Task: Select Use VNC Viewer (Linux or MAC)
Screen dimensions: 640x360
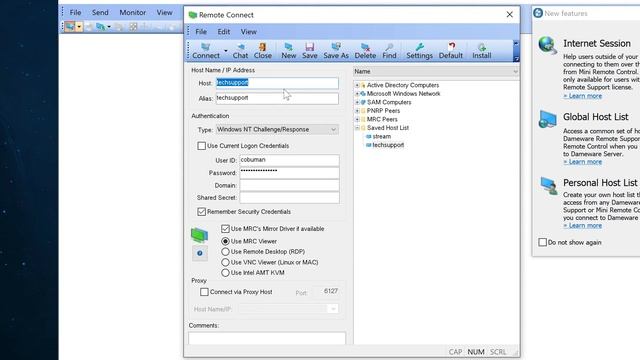Action: pos(225,262)
